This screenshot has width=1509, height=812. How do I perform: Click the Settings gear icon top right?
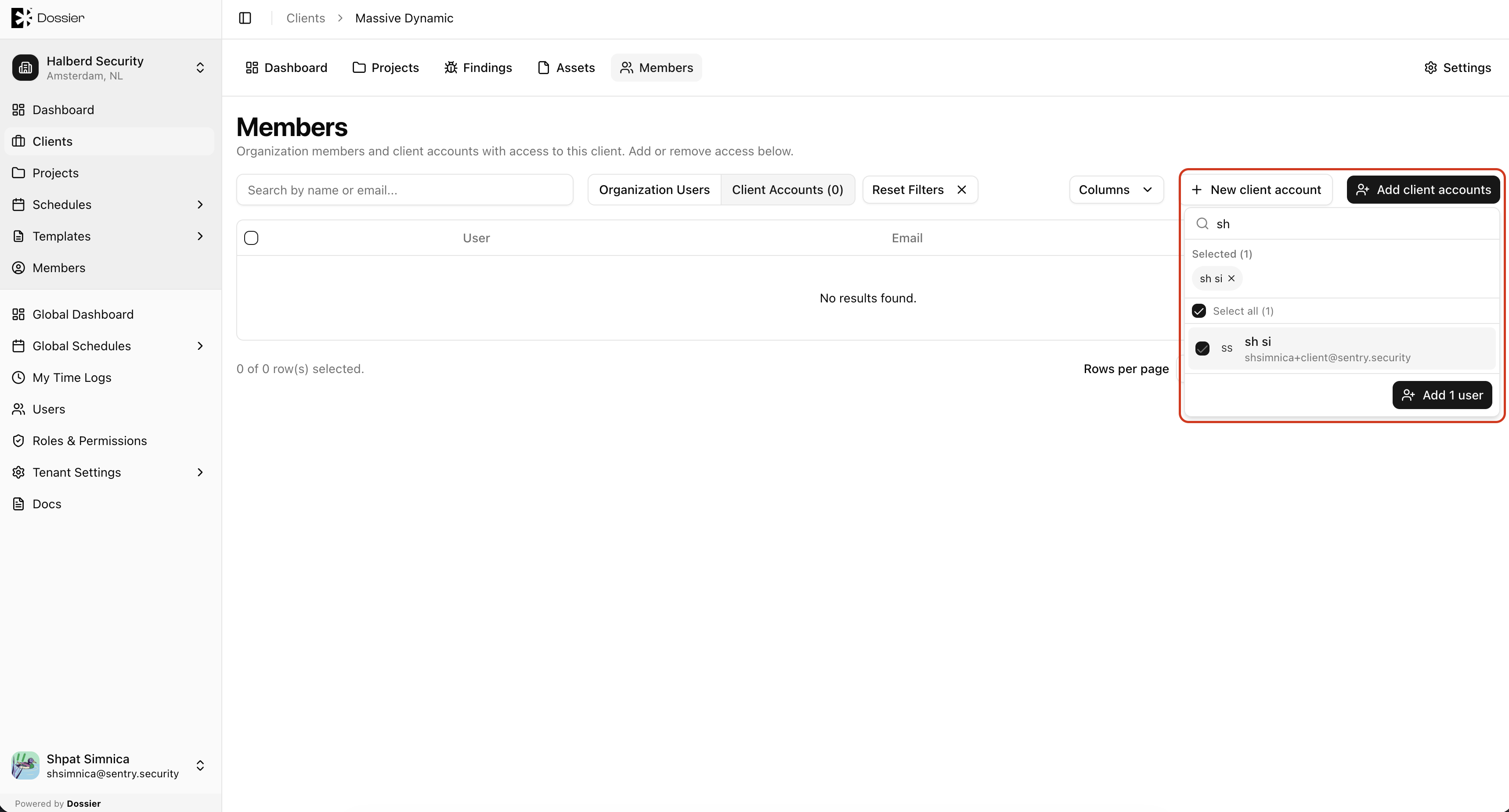coord(1430,67)
